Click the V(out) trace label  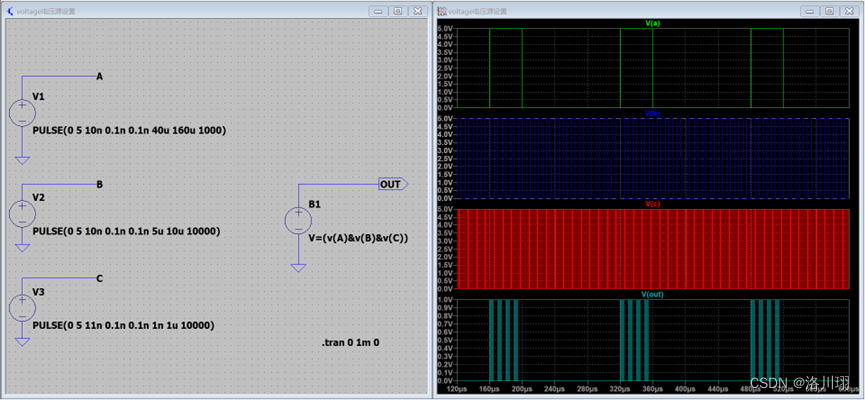653,295
